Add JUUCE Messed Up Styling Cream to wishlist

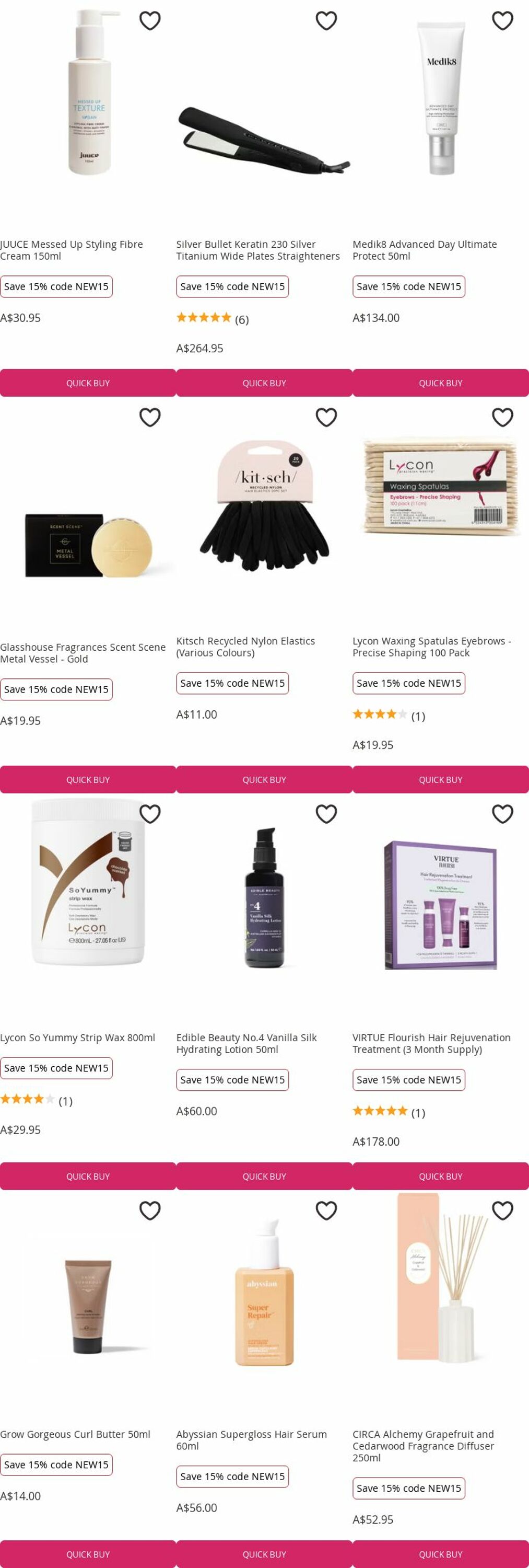(150, 21)
